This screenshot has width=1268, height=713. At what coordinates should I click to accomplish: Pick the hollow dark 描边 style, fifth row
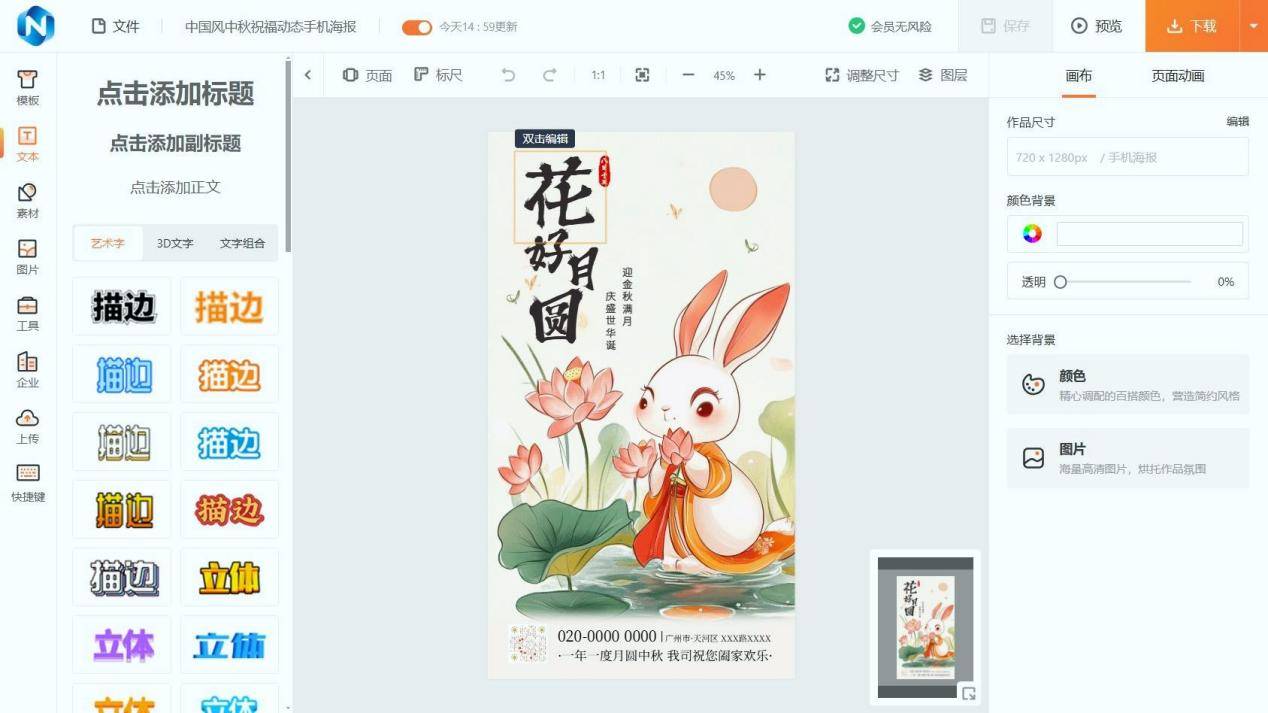coord(122,577)
